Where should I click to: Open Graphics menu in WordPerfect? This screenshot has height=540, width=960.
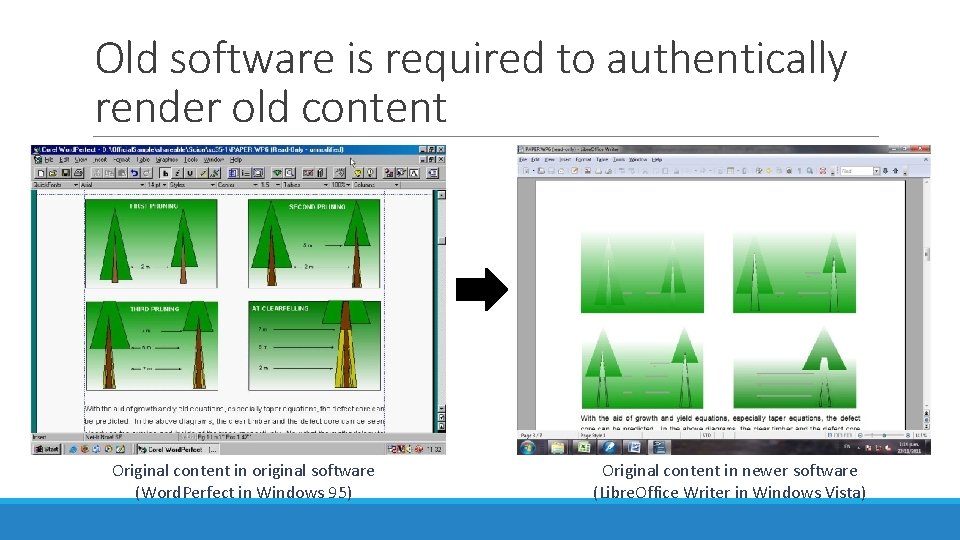point(167,160)
